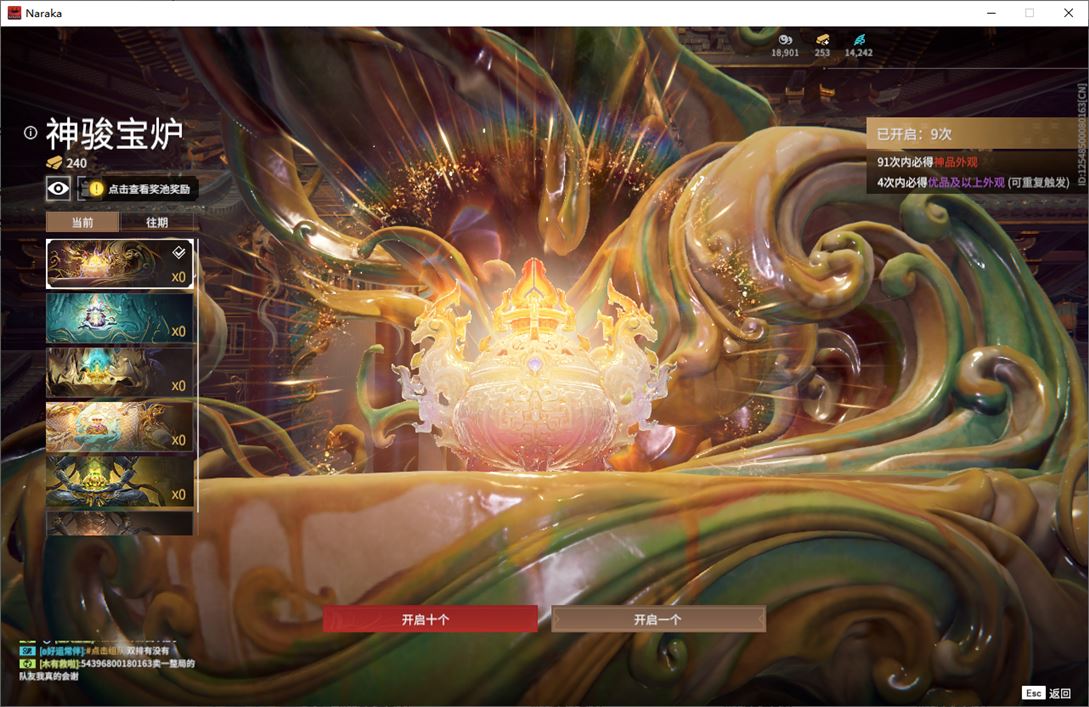Viewport: 1089px width, 707px height.
Task: Select the fourth gold-patterned furnace thumbnail
Action: (x=119, y=426)
